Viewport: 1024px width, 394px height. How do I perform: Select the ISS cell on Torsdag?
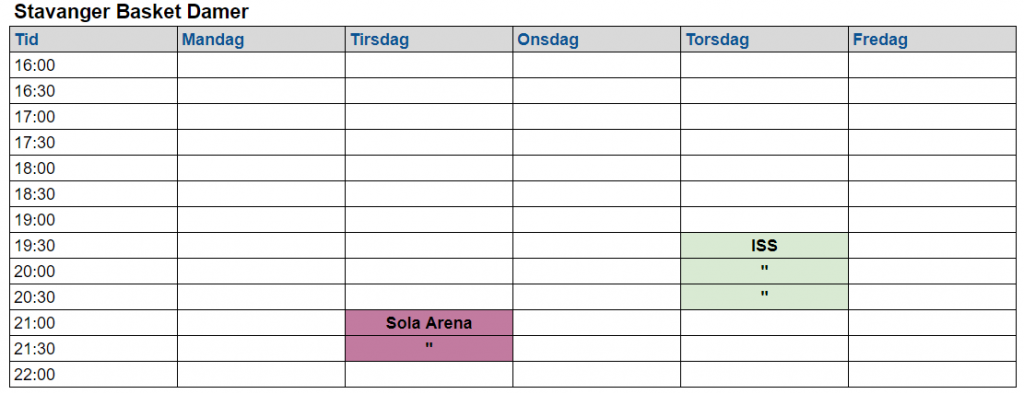(x=764, y=246)
